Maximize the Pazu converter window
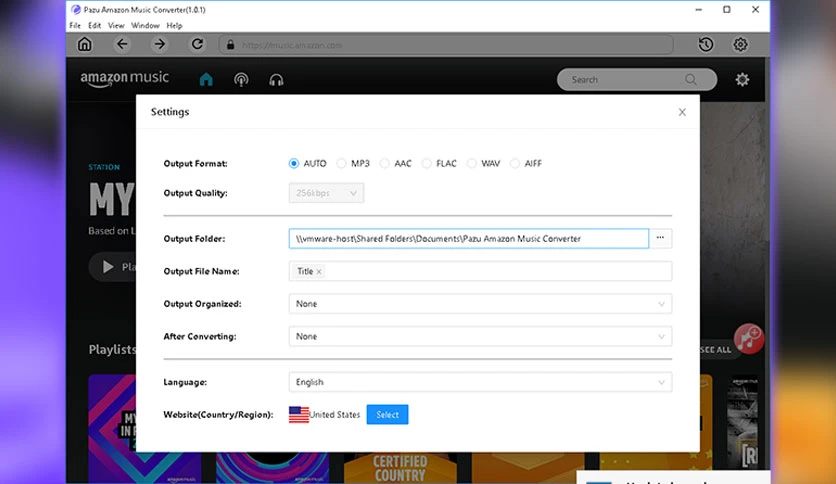This screenshot has width=836, height=484. [x=727, y=10]
